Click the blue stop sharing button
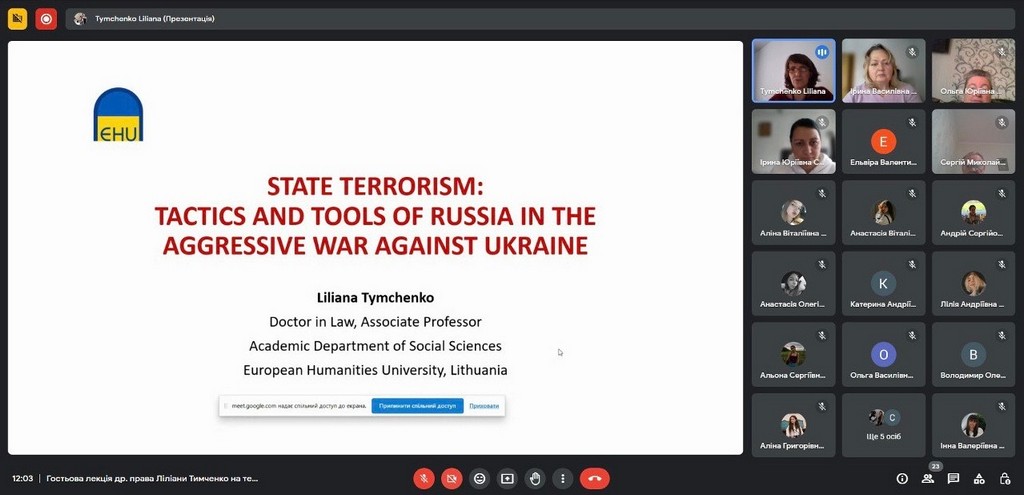The height and width of the screenshot is (495, 1024). [x=417, y=405]
